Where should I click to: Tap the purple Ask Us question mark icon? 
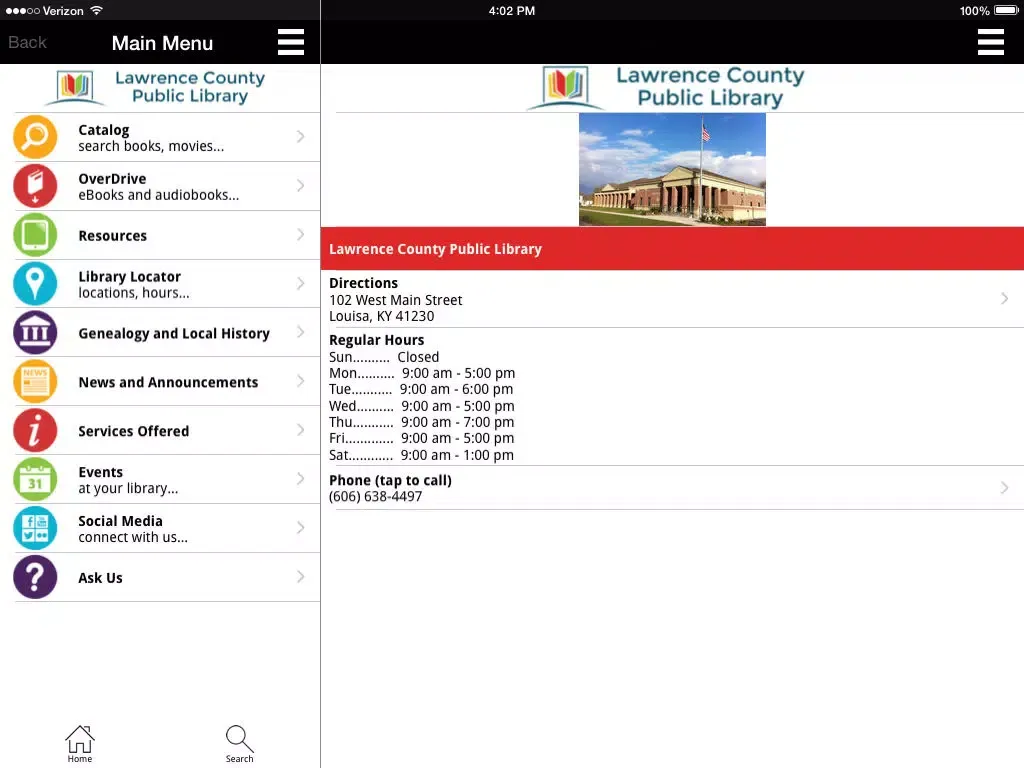pyautogui.click(x=35, y=577)
